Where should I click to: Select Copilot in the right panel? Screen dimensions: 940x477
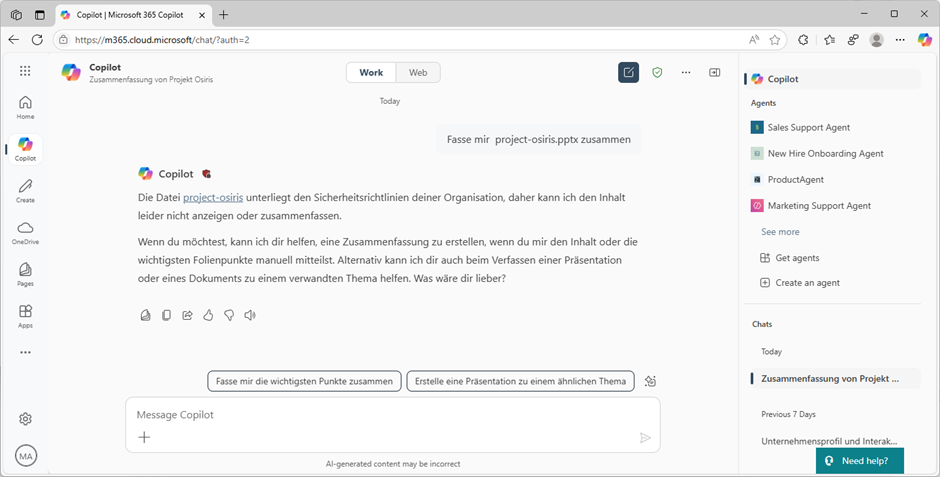[x=832, y=79]
